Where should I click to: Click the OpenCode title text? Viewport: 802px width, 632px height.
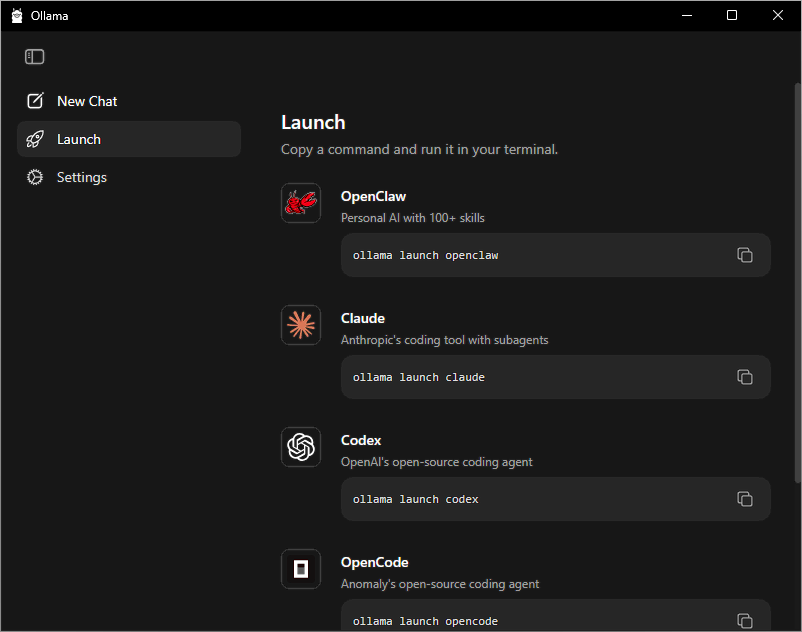pyautogui.click(x=374, y=562)
